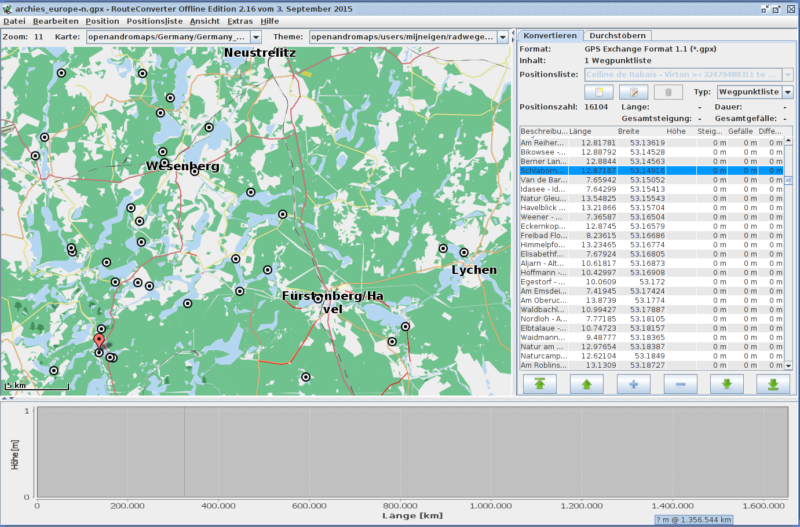Click the position list vertical scrollbar
This screenshot has width=800, height=527.
(x=788, y=260)
